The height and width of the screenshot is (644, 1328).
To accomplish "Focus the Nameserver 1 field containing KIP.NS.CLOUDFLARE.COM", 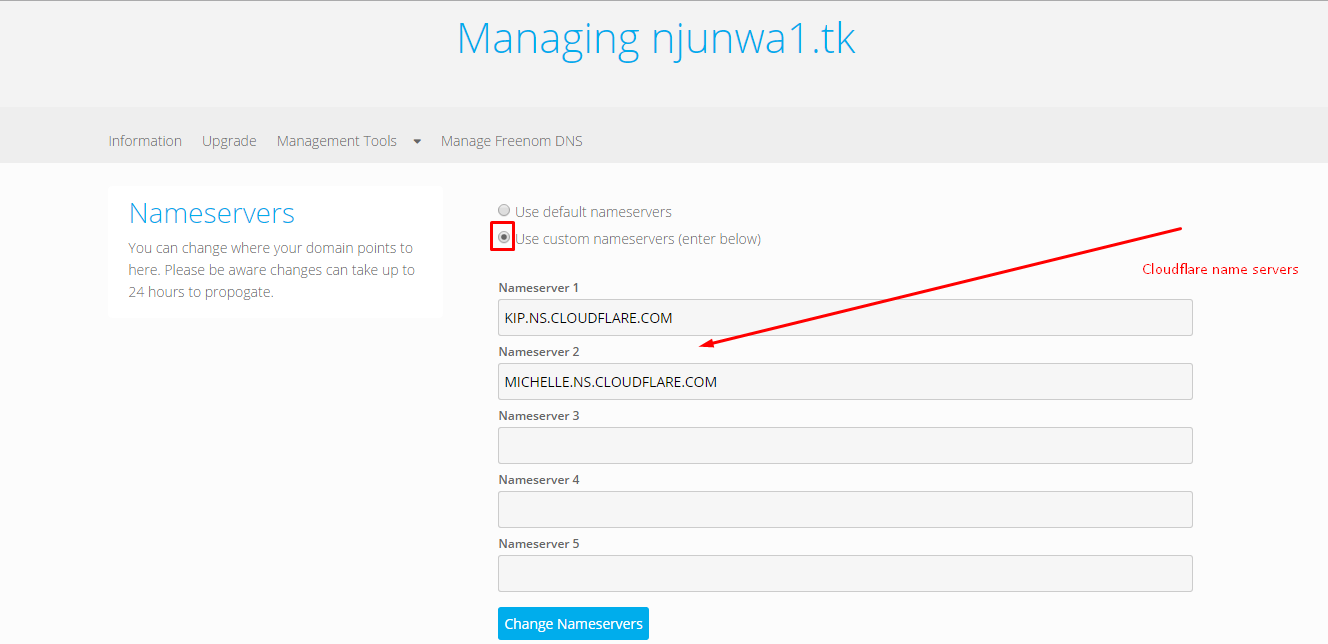I will pos(845,318).
